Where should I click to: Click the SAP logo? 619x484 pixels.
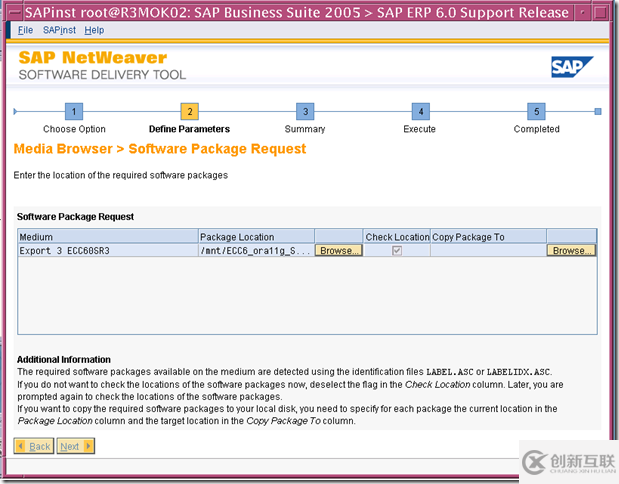(x=572, y=67)
